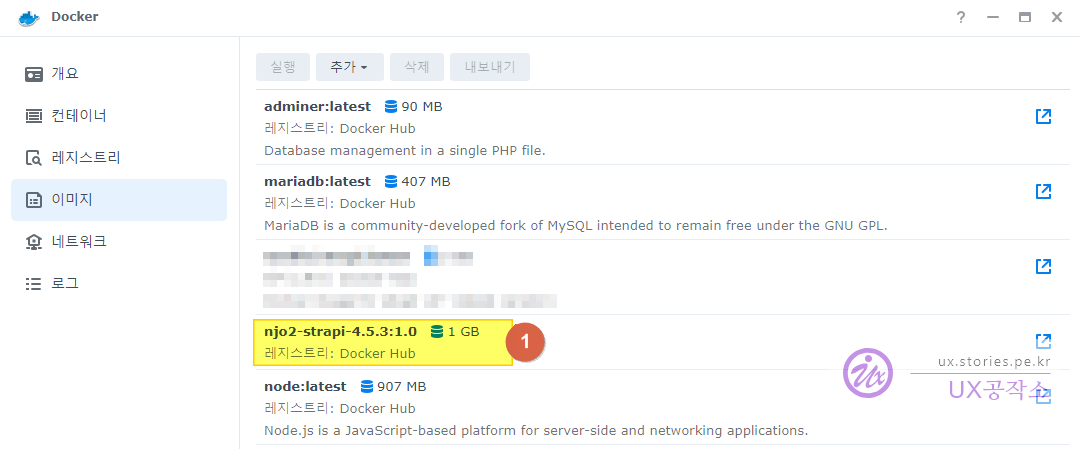Image resolution: width=1080 pixels, height=449 pixels.
Task: Click the 삭제 delete button
Action: coord(417,67)
